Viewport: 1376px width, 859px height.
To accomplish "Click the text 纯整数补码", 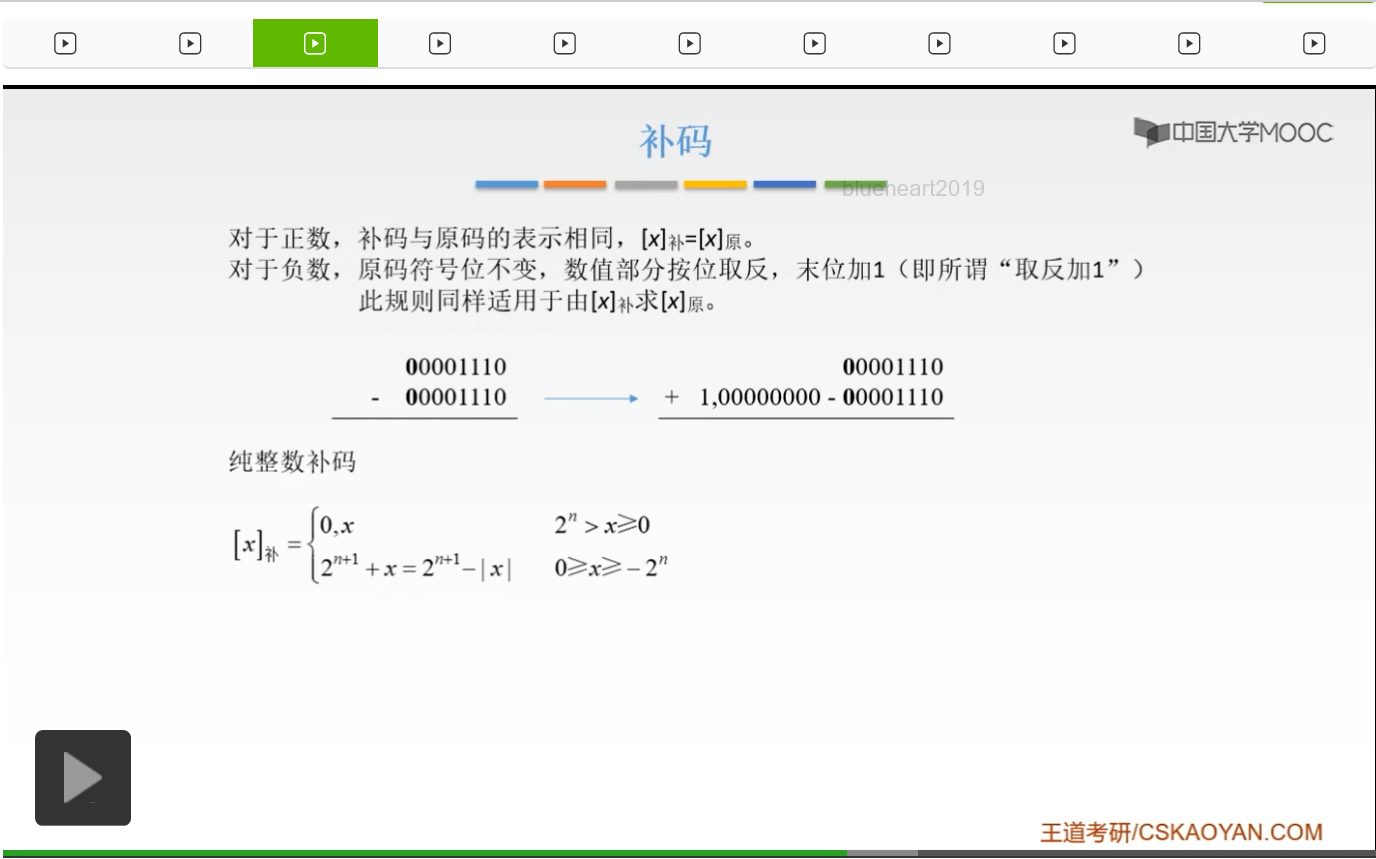I will [292, 462].
